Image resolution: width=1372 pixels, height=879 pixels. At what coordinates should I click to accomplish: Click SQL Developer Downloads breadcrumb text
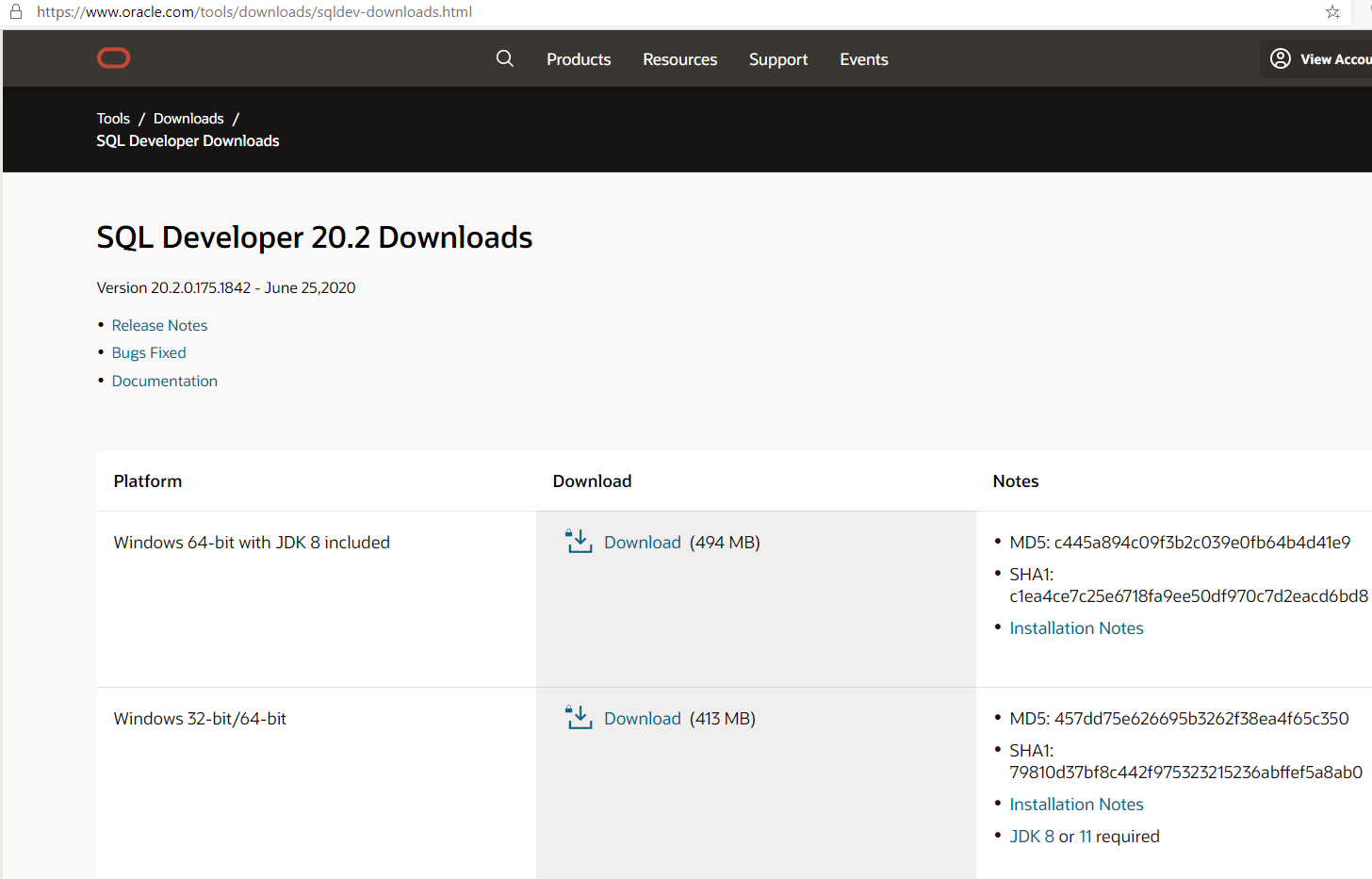click(x=188, y=140)
